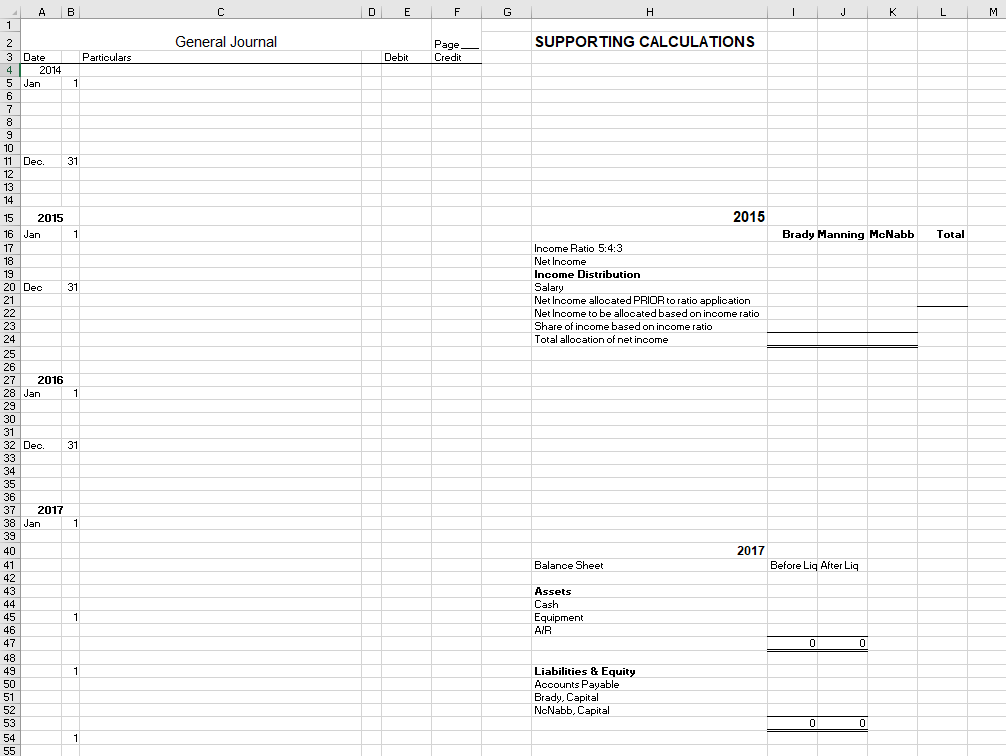Select the Equipment label cell
This screenshot has height=756, width=1006.
[649, 617]
